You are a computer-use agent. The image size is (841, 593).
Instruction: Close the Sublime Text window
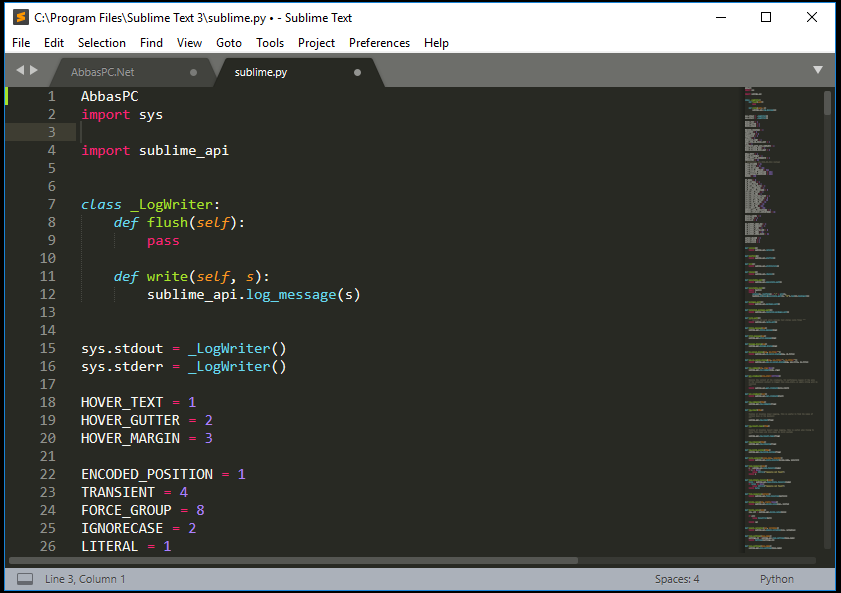click(x=812, y=17)
